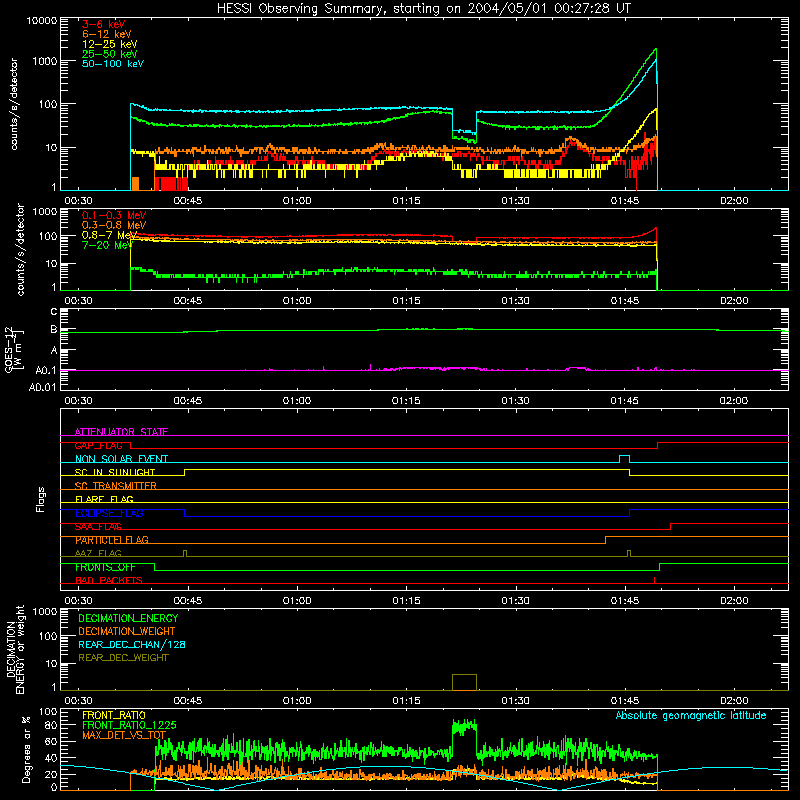Select the 00:45 time label under top panel

click(x=188, y=201)
